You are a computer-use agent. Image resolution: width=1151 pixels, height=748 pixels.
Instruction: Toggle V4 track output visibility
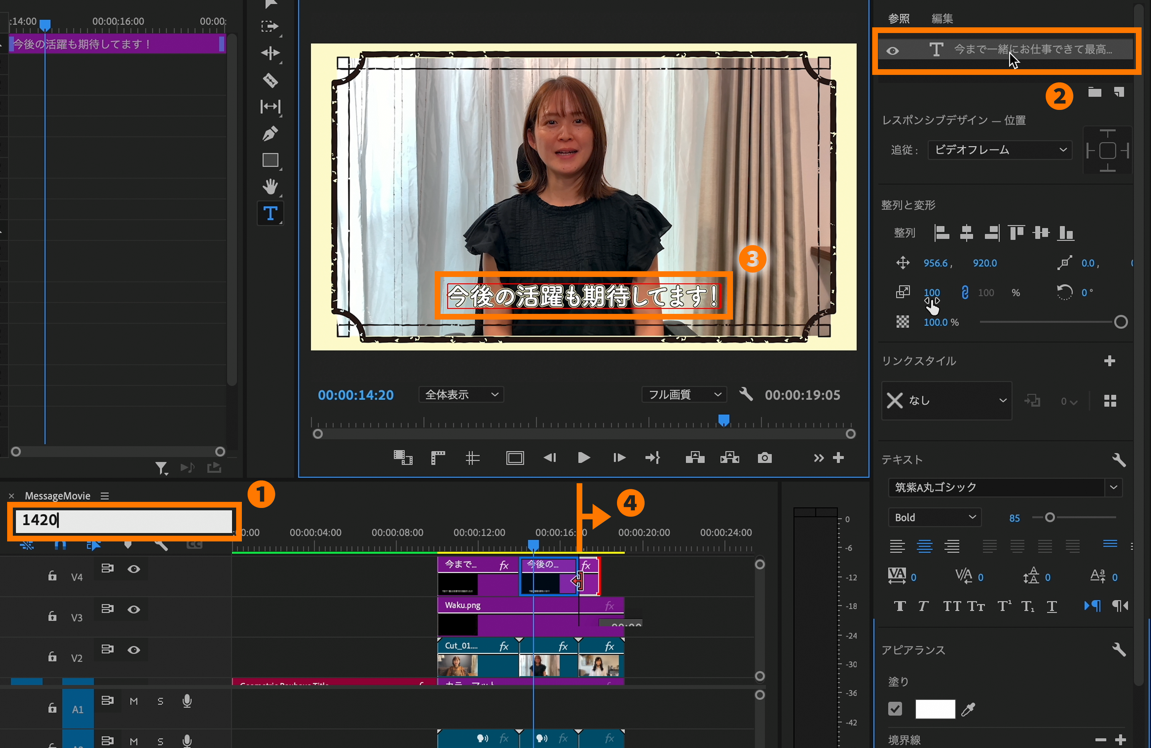(134, 569)
